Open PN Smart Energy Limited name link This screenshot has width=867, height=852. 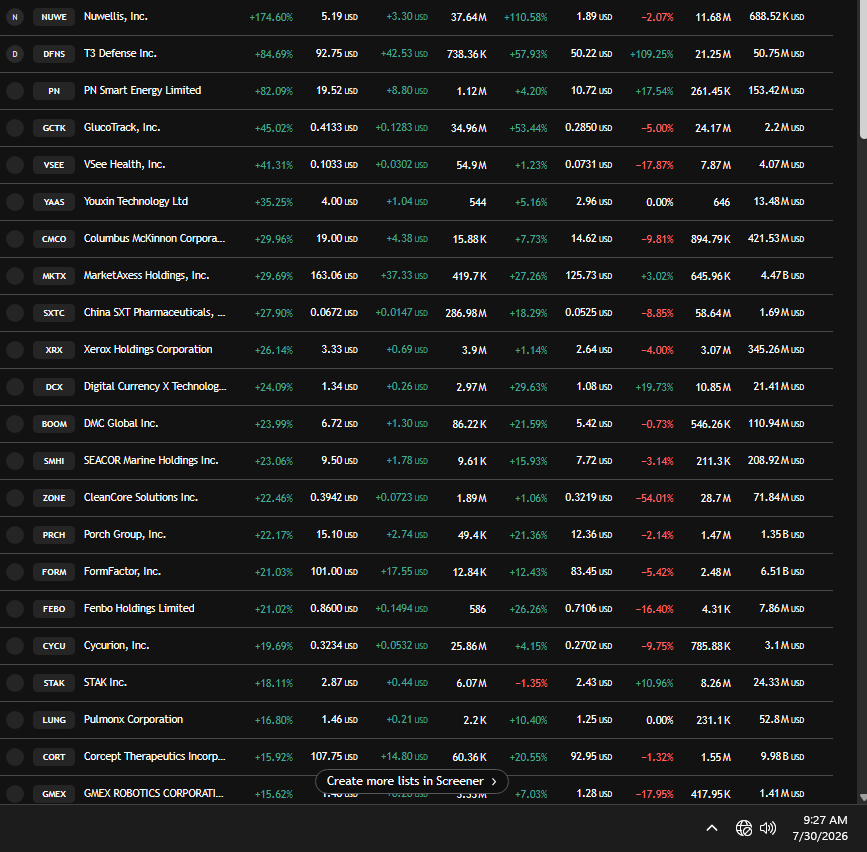(x=142, y=91)
